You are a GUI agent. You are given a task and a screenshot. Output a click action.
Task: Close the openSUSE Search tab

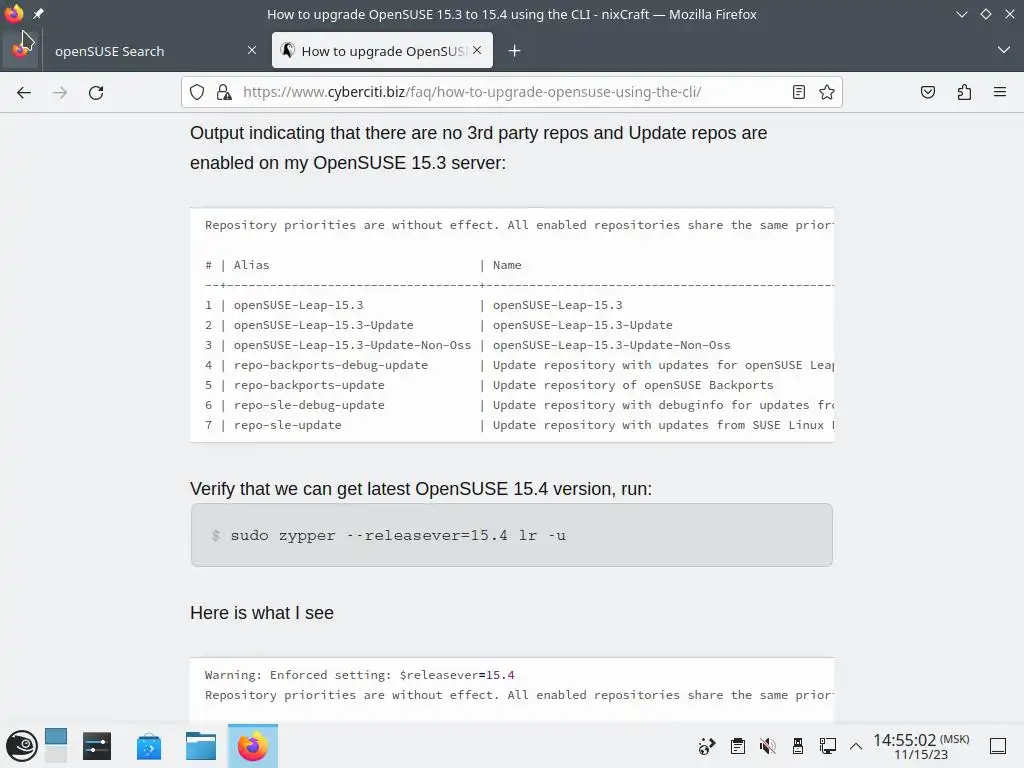click(252, 50)
